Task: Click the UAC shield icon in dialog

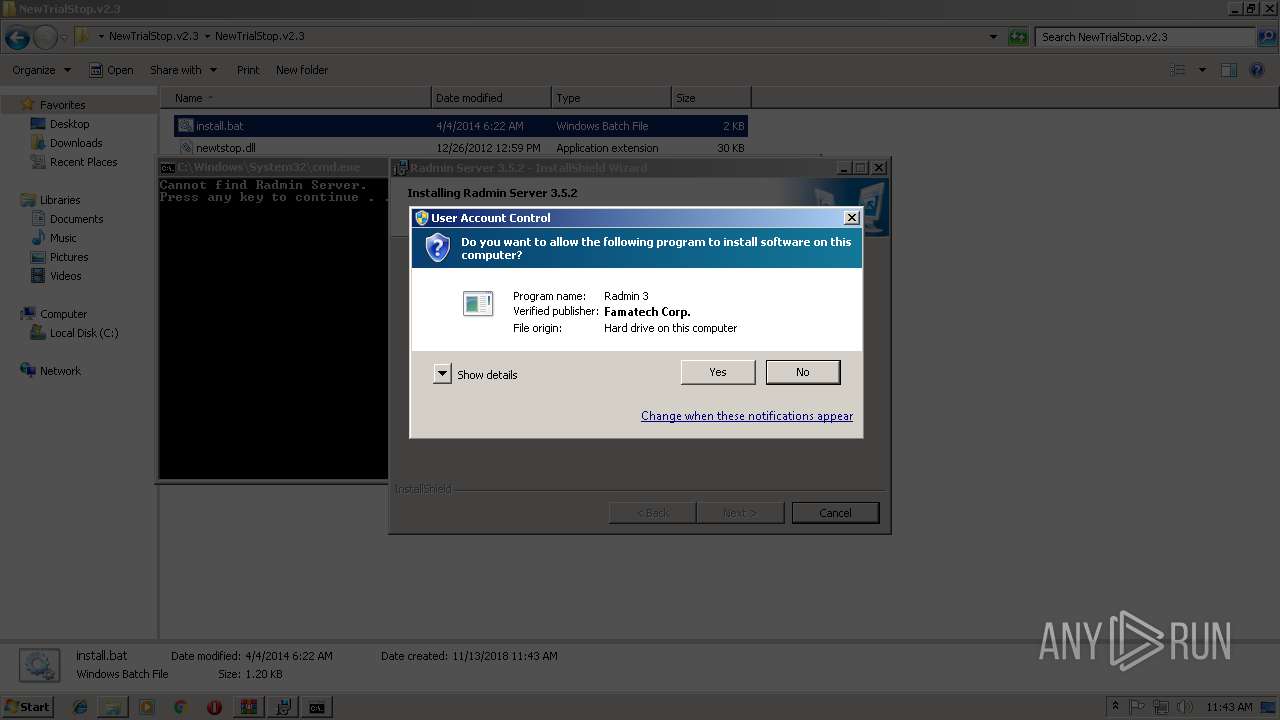Action: click(x=437, y=248)
